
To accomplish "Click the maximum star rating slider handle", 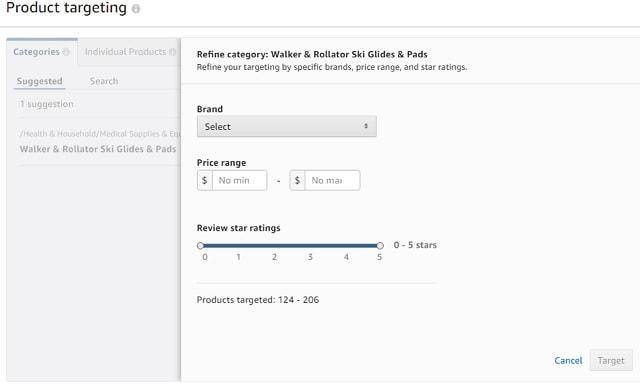I will coord(380,246).
